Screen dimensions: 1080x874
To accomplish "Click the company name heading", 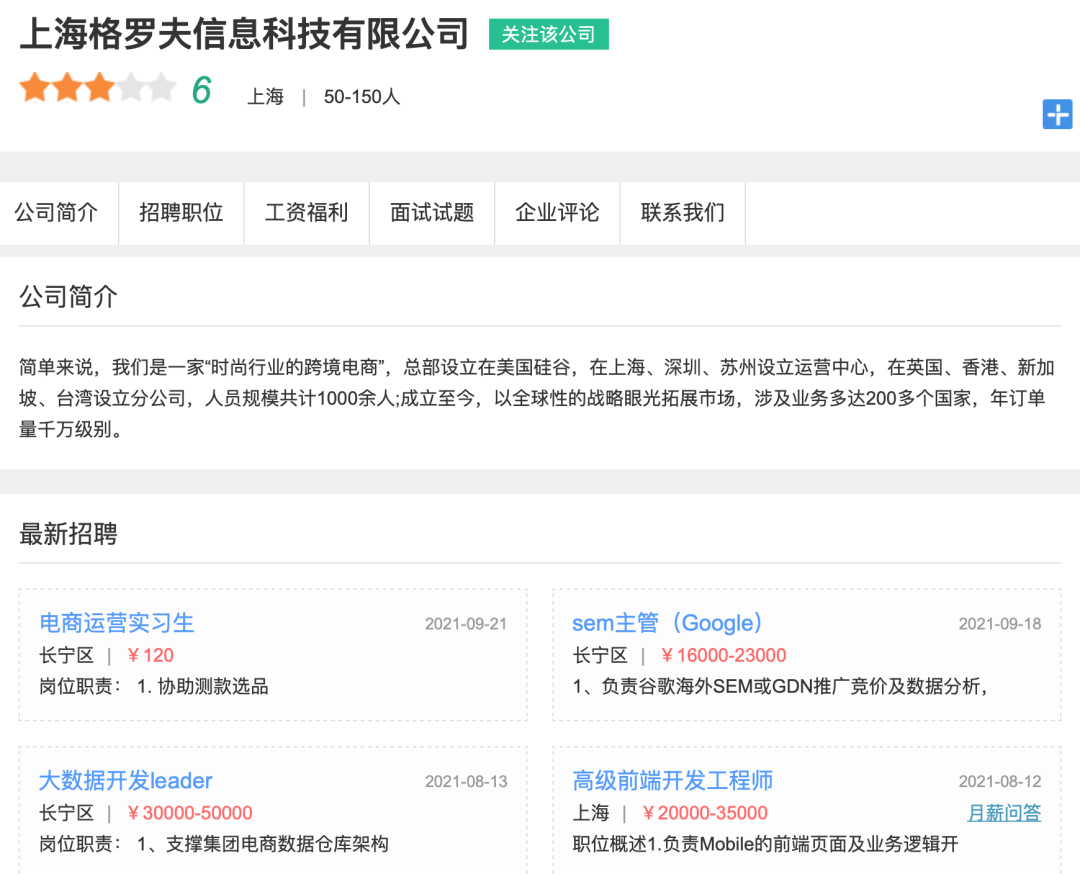I will coord(244,34).
